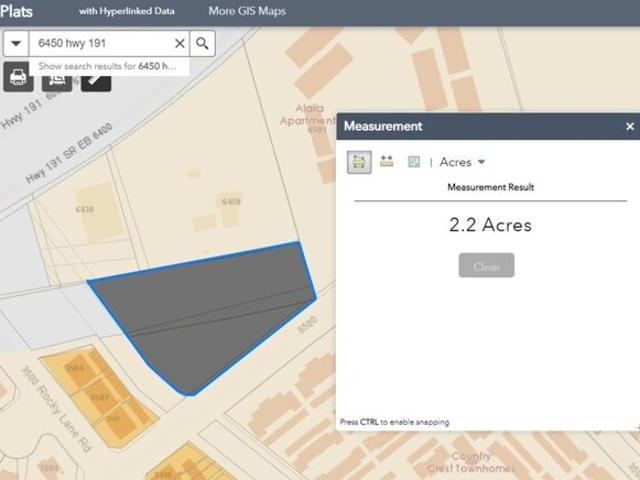Open the search source dropdown arrow
640x480 pixels.
(x=16, y=44)
